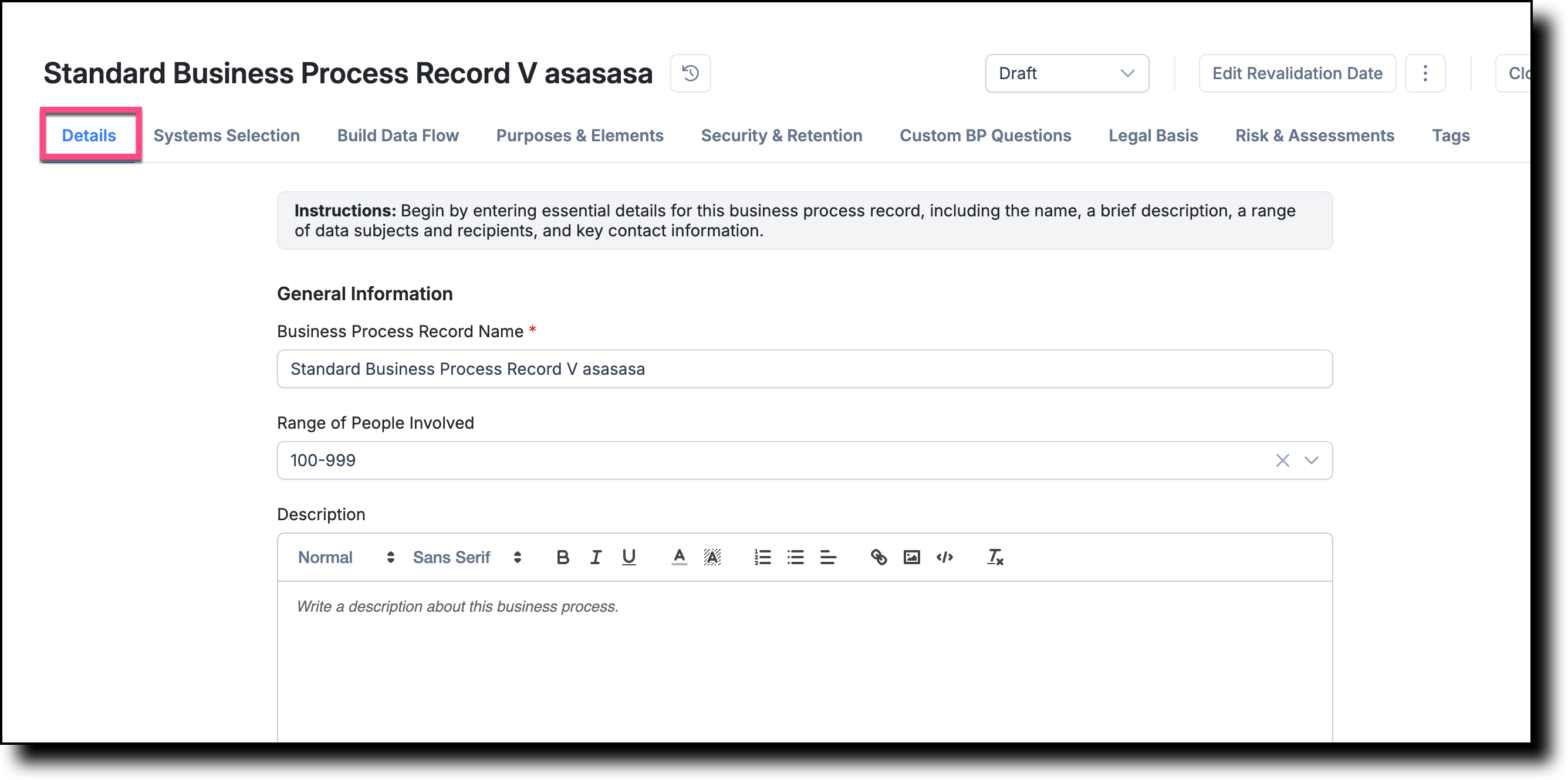Switch to the Systems Selection tab
This screenshot has height=780, width=1568.
click(x=227, y=135)
